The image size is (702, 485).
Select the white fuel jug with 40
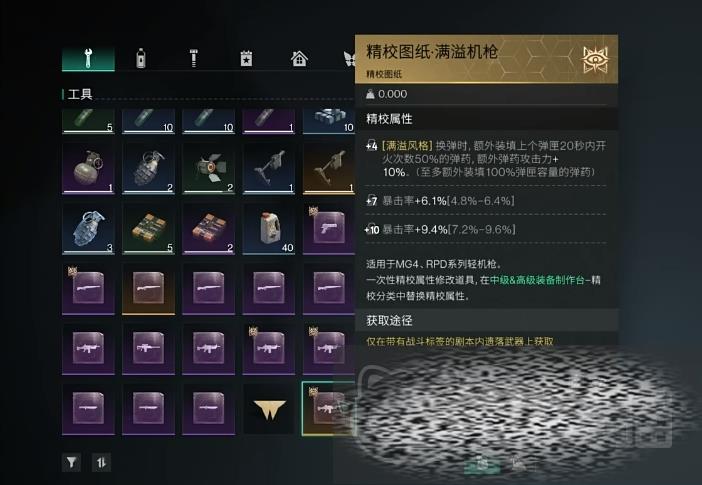click(269, 229)
